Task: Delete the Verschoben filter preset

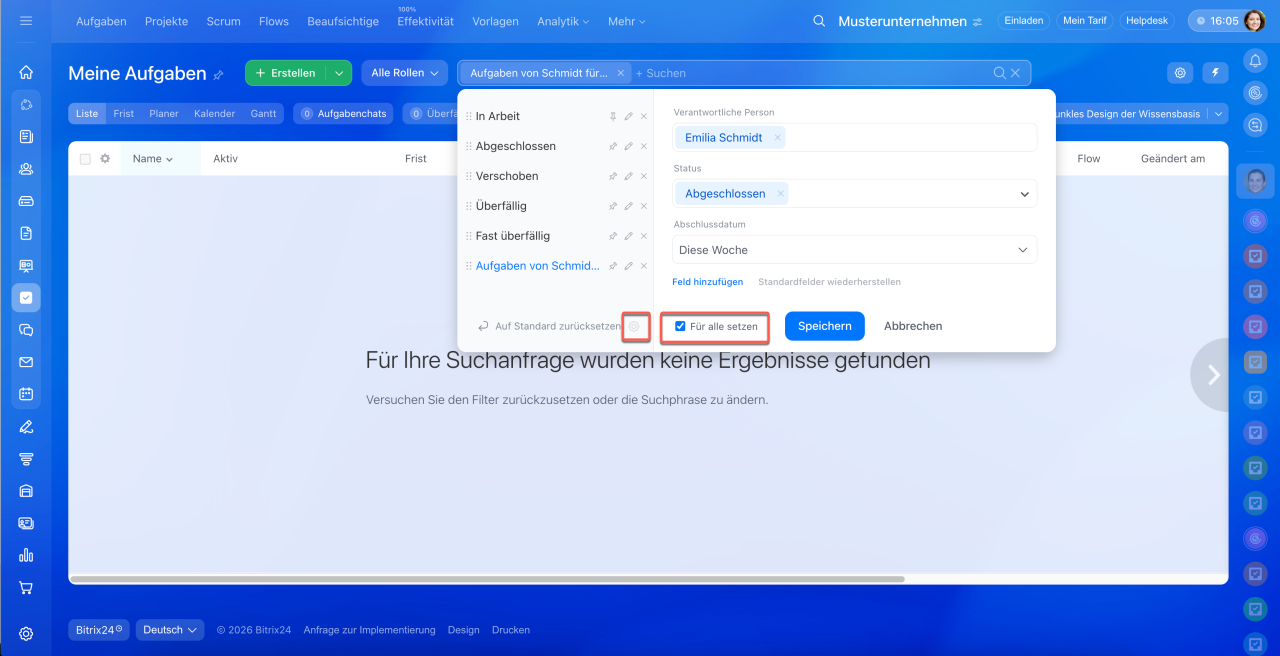Action: 644,176
